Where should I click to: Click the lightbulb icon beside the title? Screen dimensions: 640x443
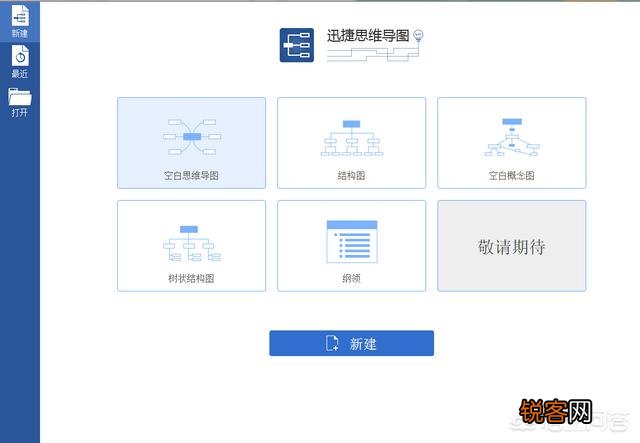[418, 36]
